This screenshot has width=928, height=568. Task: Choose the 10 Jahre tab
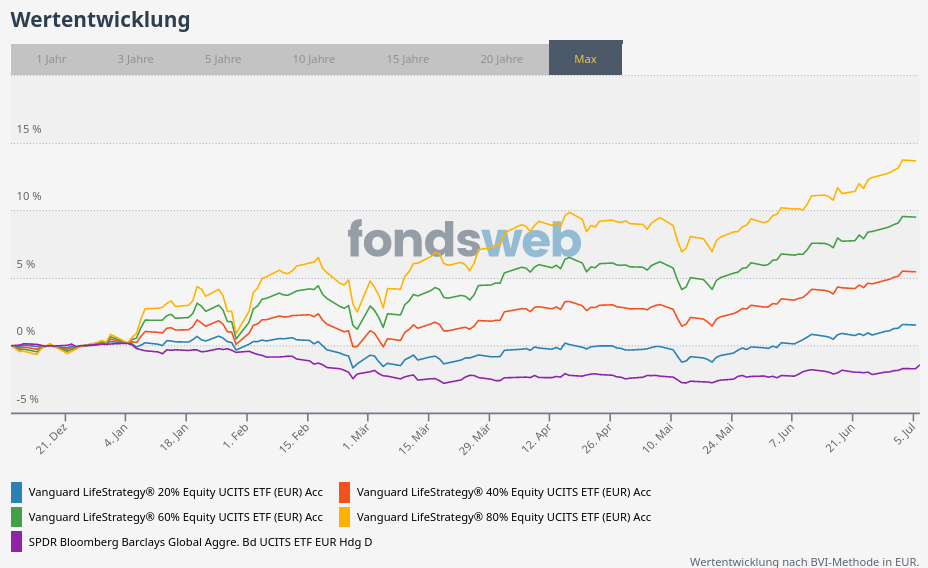coord(314,59)
